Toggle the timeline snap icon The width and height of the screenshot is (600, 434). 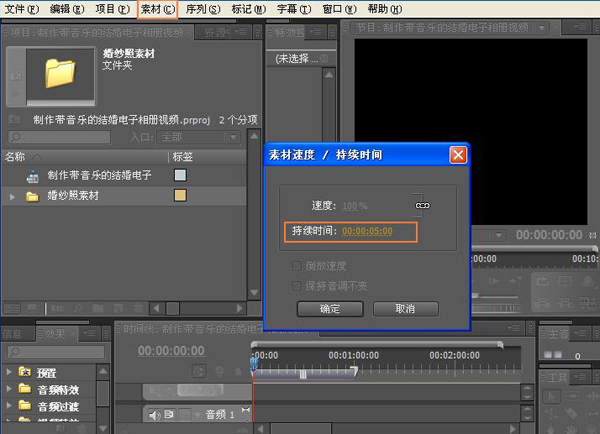pyautogui.click(x=199, y=371)
